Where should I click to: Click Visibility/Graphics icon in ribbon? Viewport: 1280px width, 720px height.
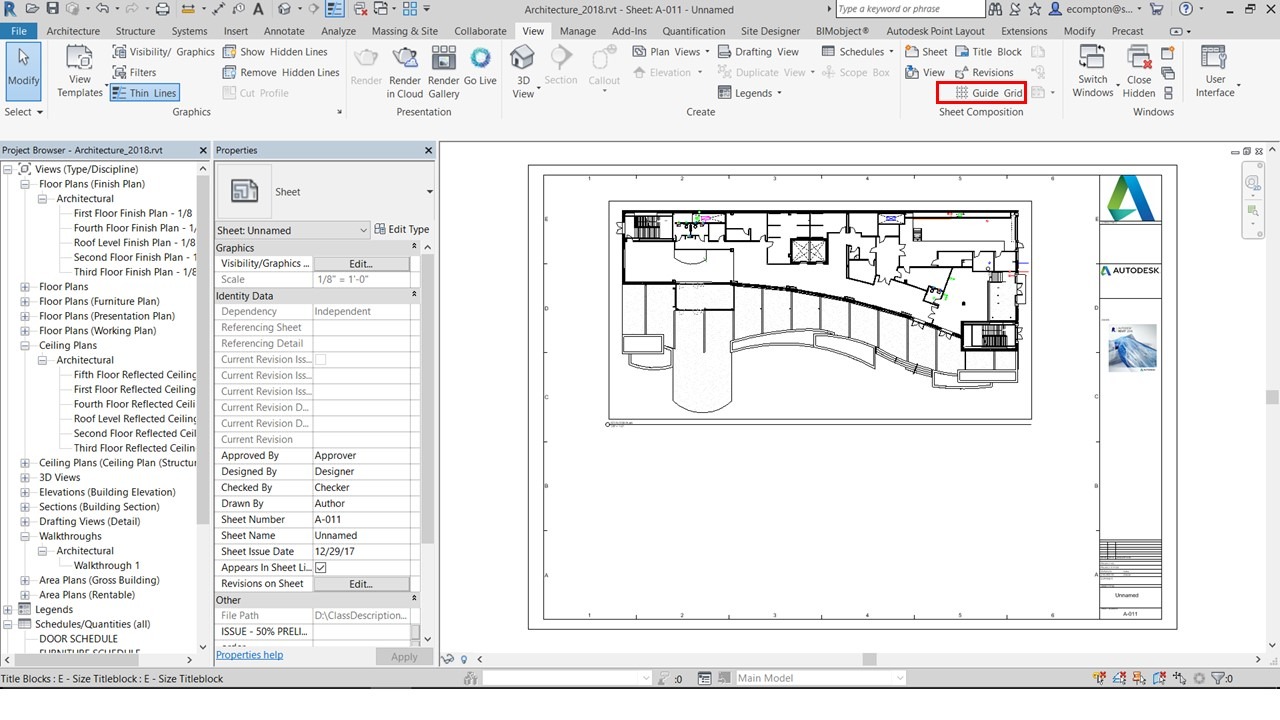click(119, 52)
